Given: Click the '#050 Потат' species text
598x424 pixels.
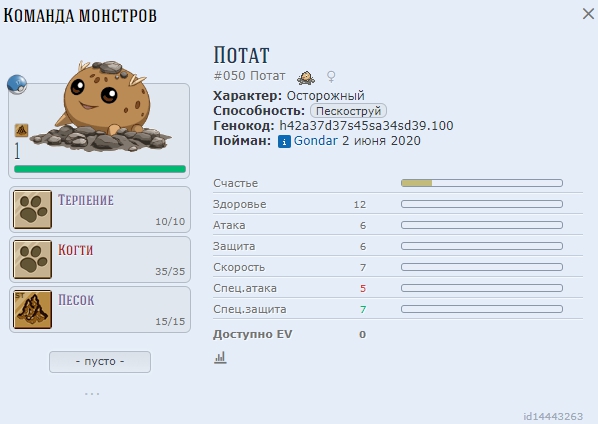Looking at the screenshot, I should 249,76.
